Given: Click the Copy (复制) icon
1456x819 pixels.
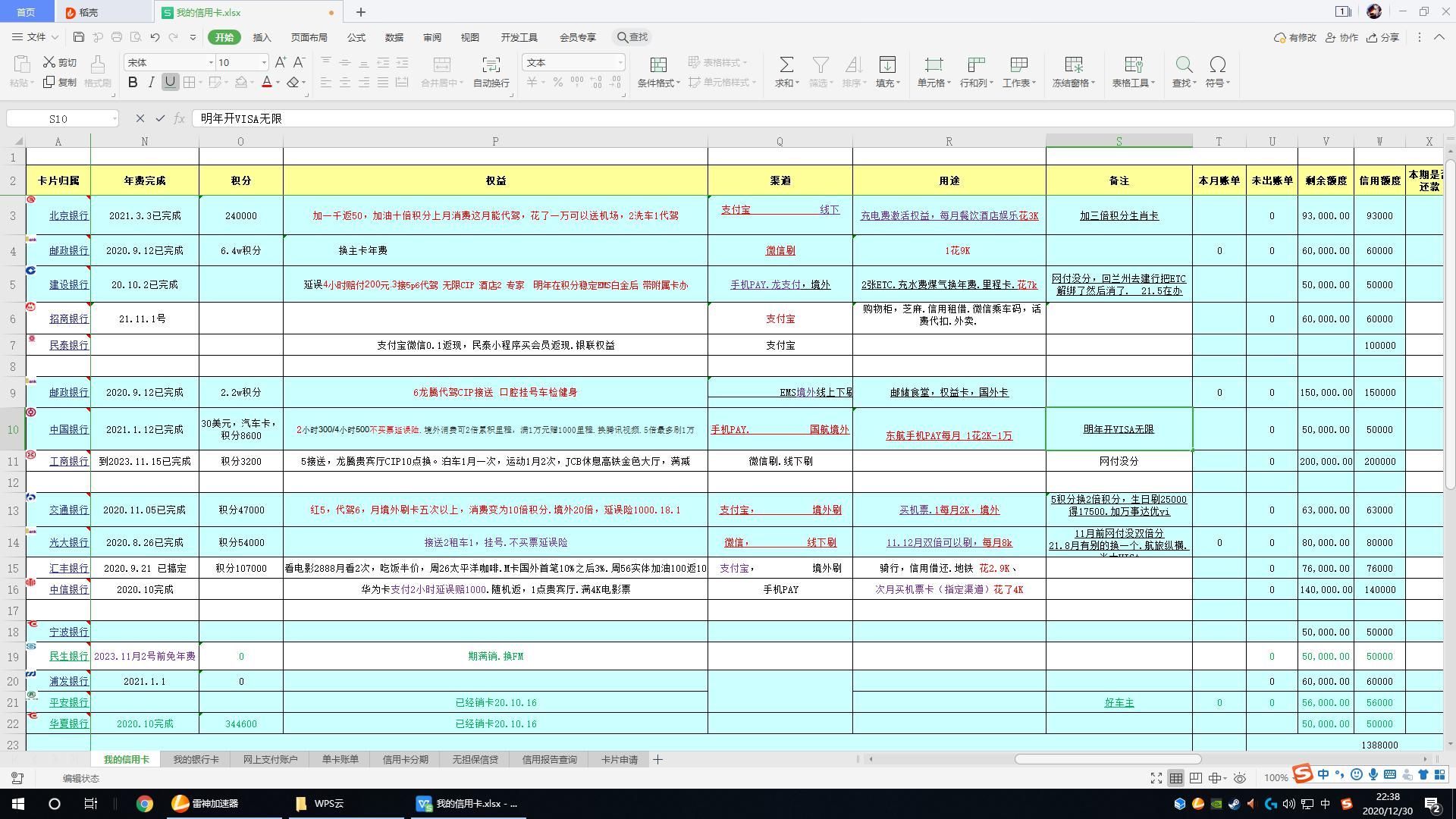Looking at the screenshot, I should 49,82.
